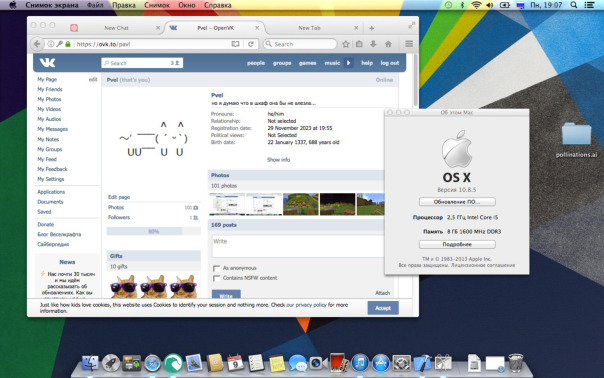Open the Russian input source menu
This screenshot has height=378, width=604.
click(x=520, y=5)
